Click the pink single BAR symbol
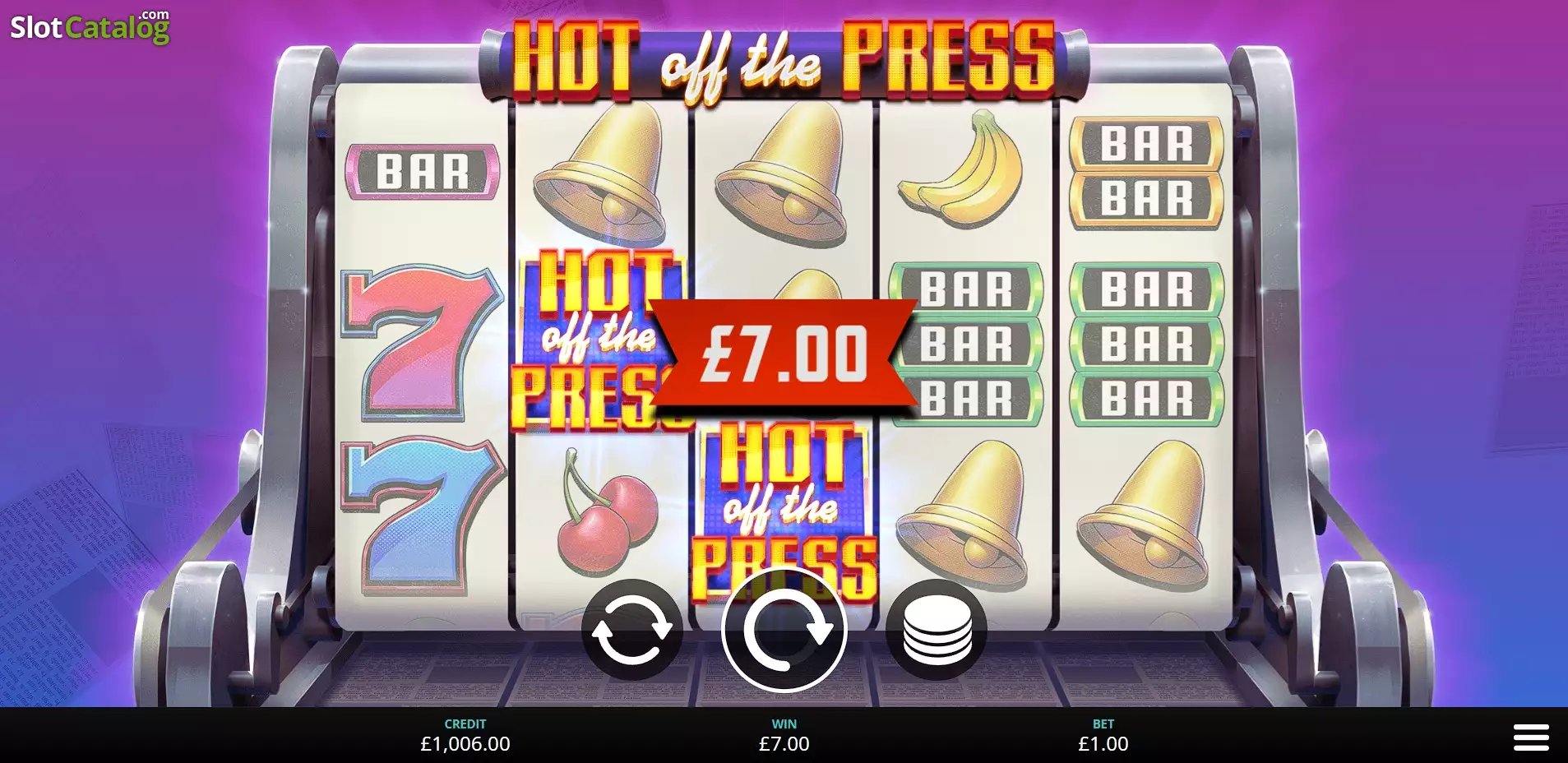This screenshot has height=763, width=1568. coord(423,172)
